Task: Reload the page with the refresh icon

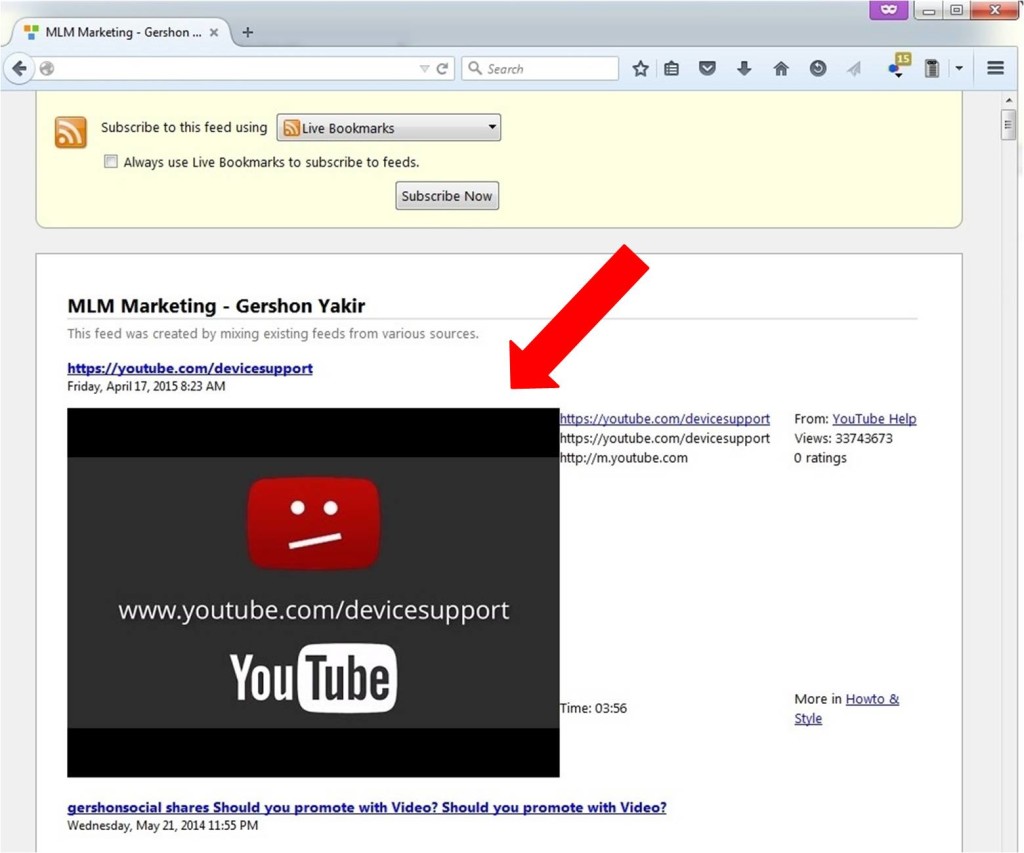Action: pos(442,69)
